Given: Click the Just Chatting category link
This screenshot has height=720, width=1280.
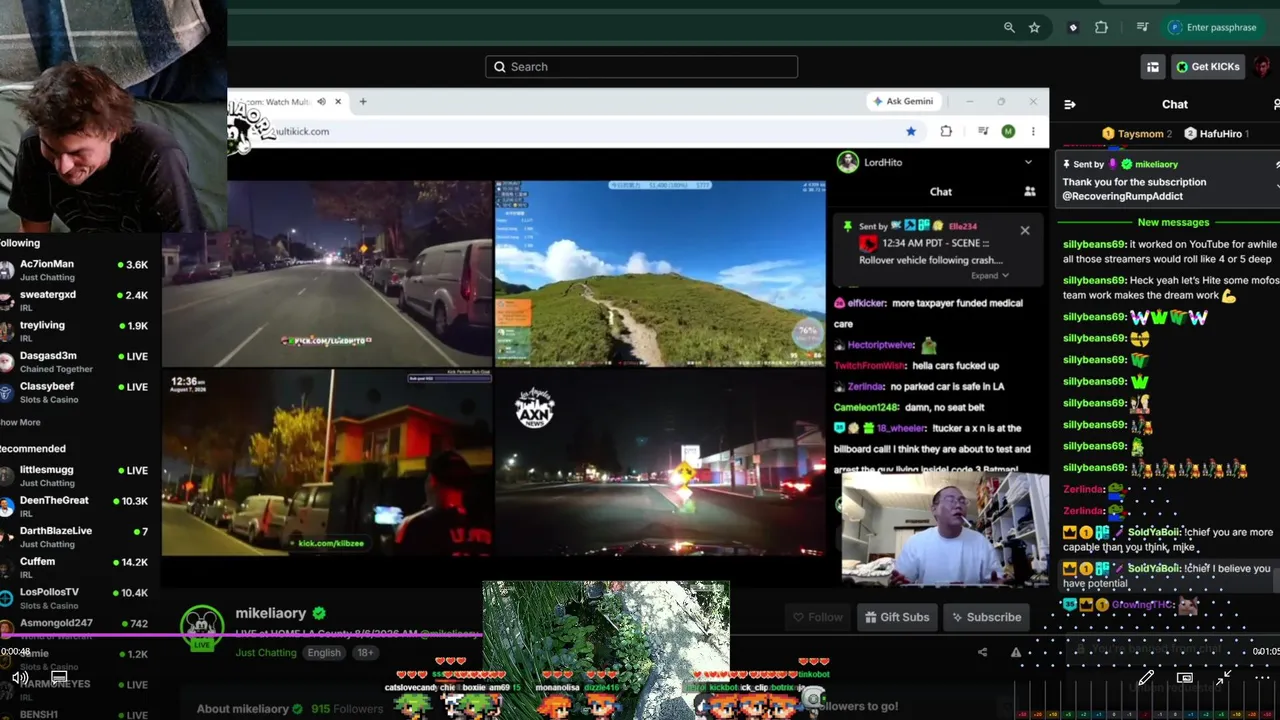Looking at the screenshot, I should (x=266, y=653).
